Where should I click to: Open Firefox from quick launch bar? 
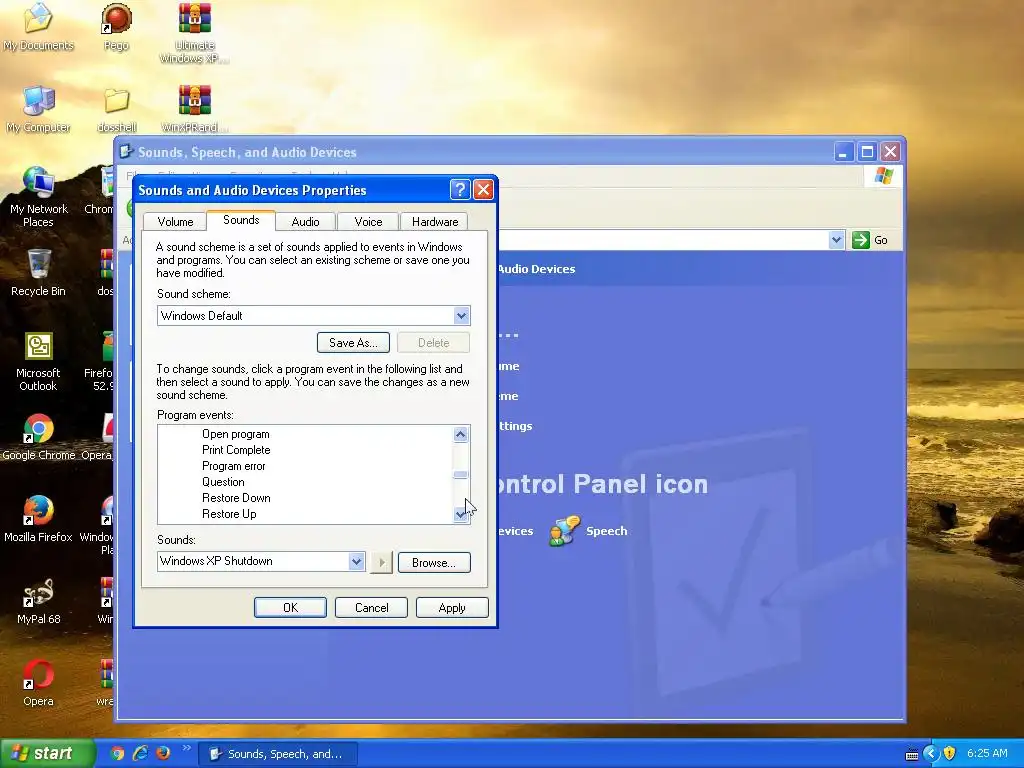pyautogui.click(x=163, y=753)
